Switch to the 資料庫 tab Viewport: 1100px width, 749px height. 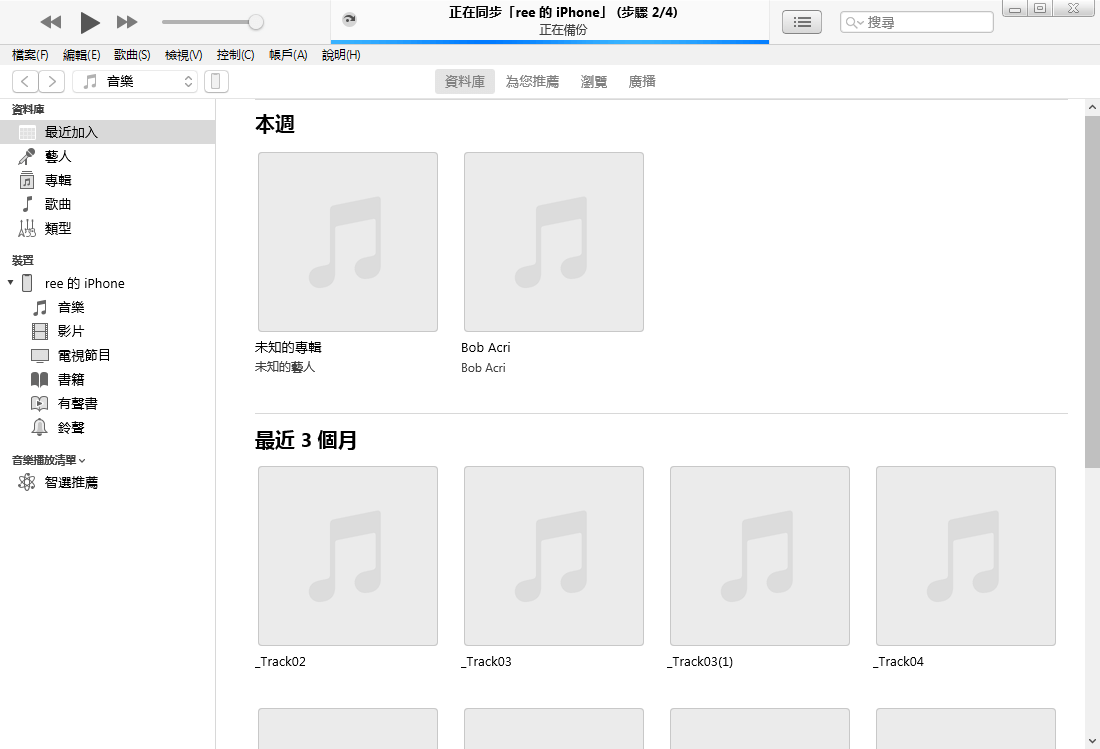click(x=464, y=81)
